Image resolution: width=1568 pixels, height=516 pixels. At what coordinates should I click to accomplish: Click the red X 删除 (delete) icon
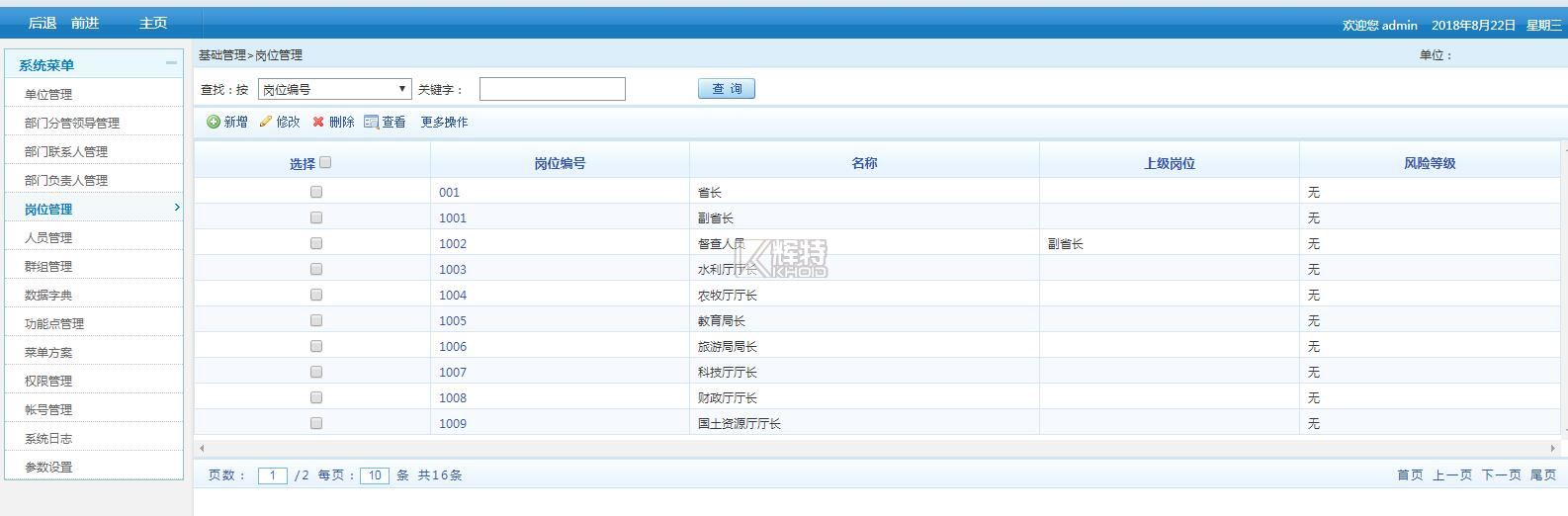click(318, 122)
